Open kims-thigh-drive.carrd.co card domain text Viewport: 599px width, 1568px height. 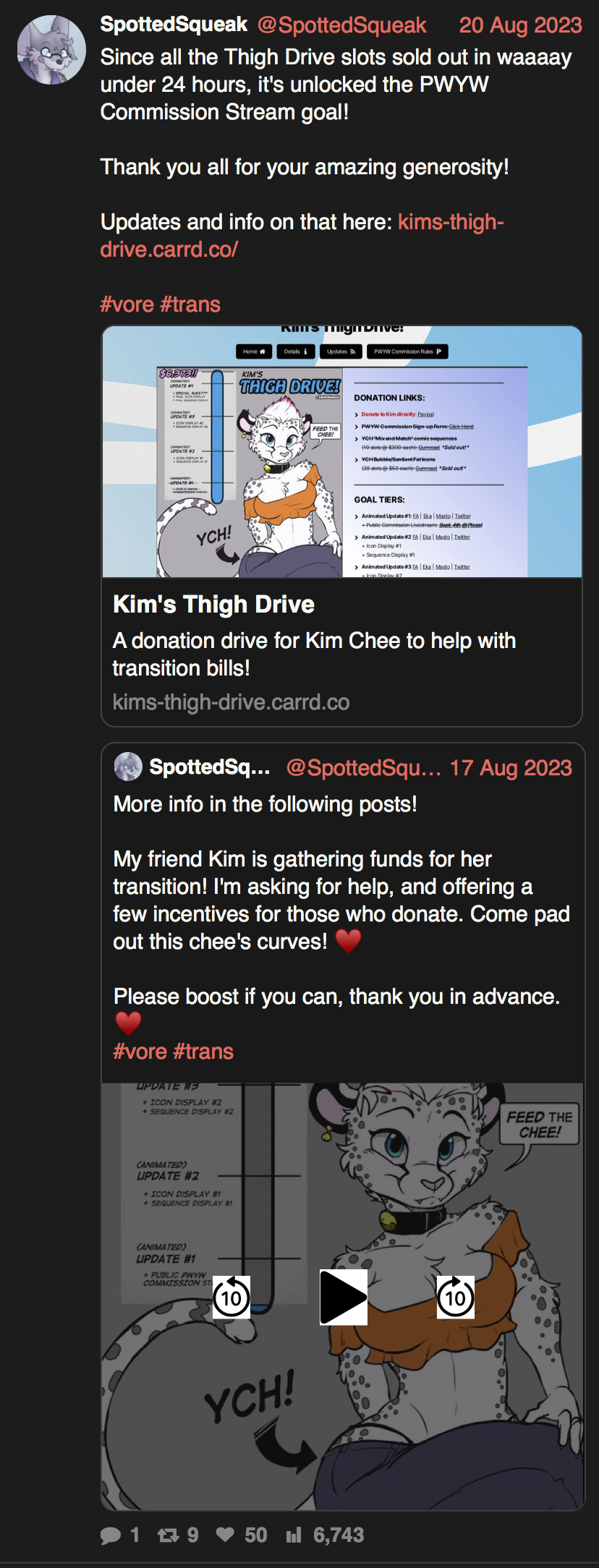coord(231,702)
